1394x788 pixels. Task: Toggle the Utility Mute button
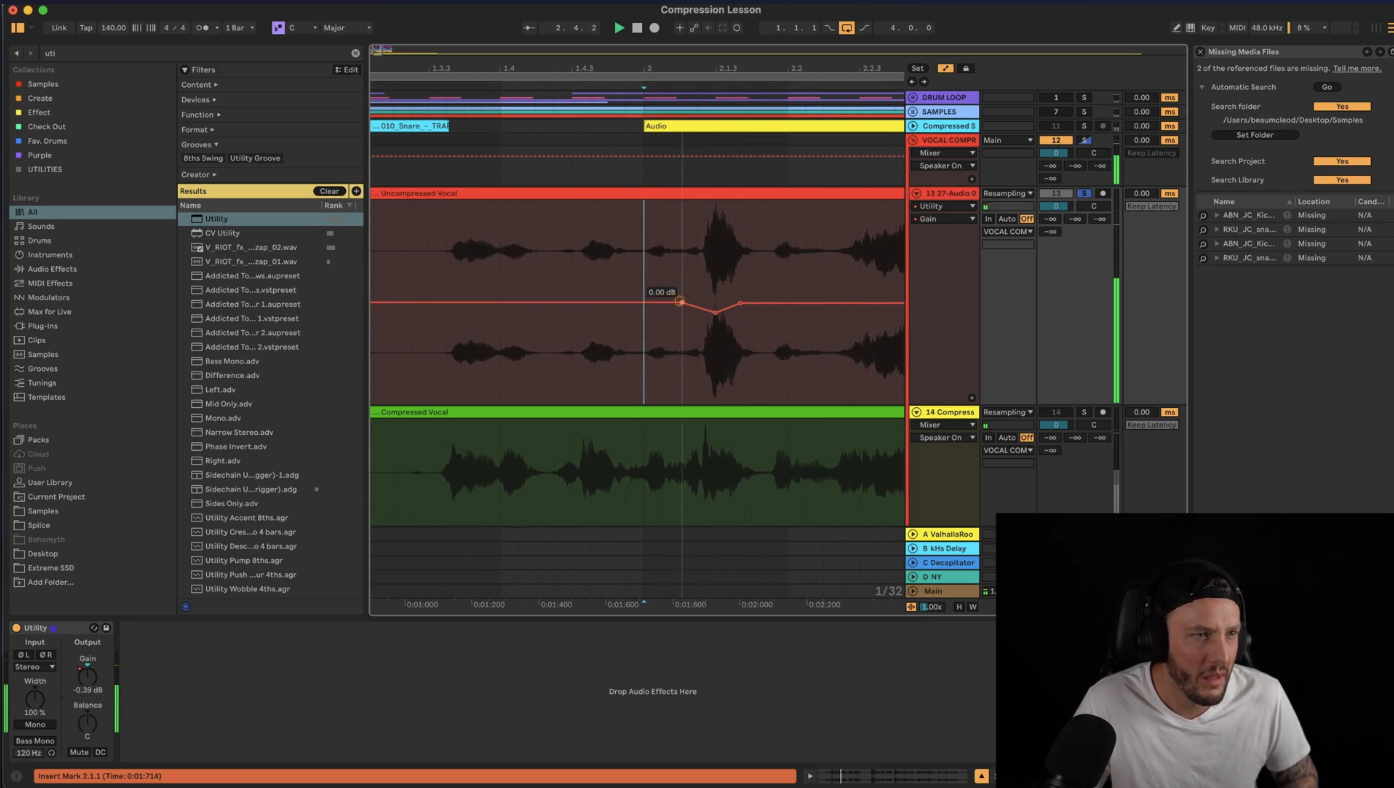coord(79,752)
